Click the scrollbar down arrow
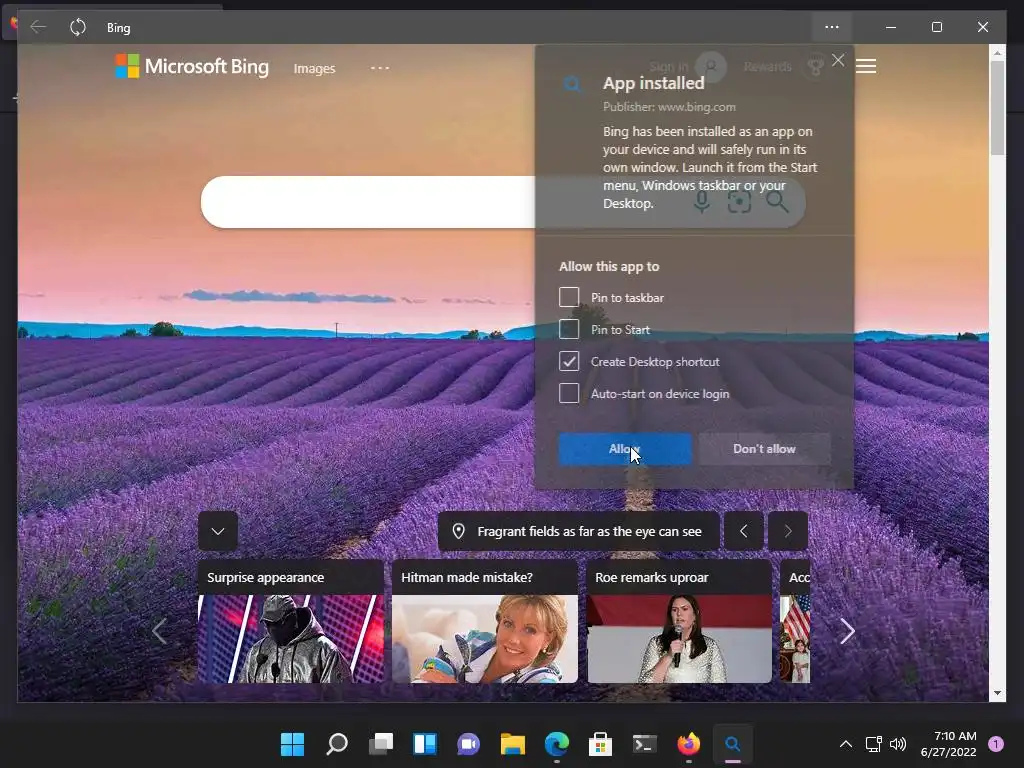 [997, 694]
